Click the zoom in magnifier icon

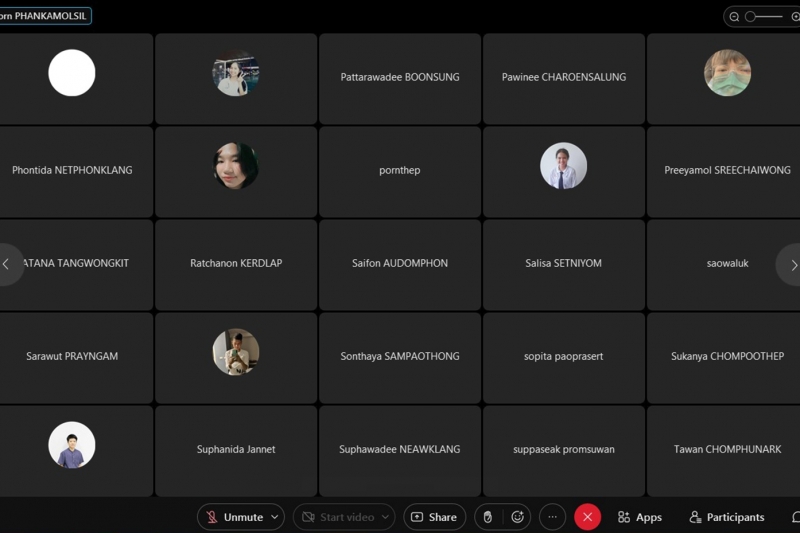point(795,17)
